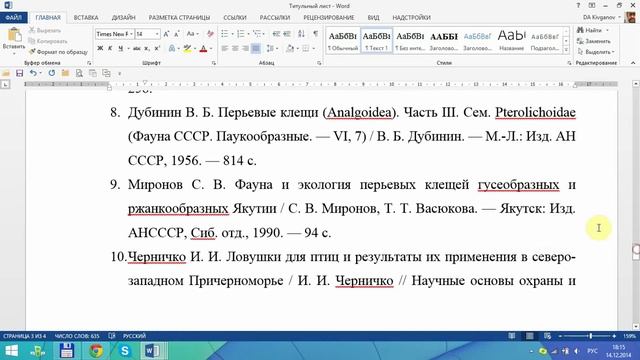Apply subscript formatting

click(147, 49)
